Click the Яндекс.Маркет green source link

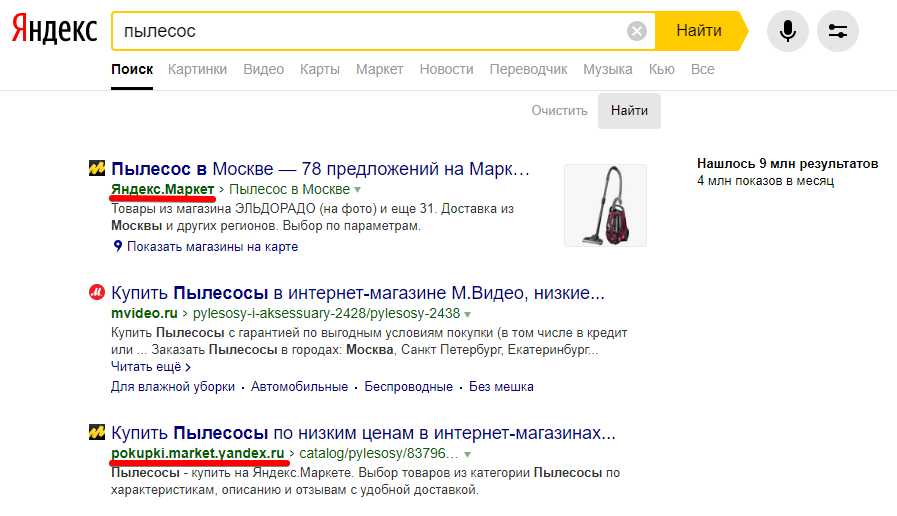(x=162, y=189)
